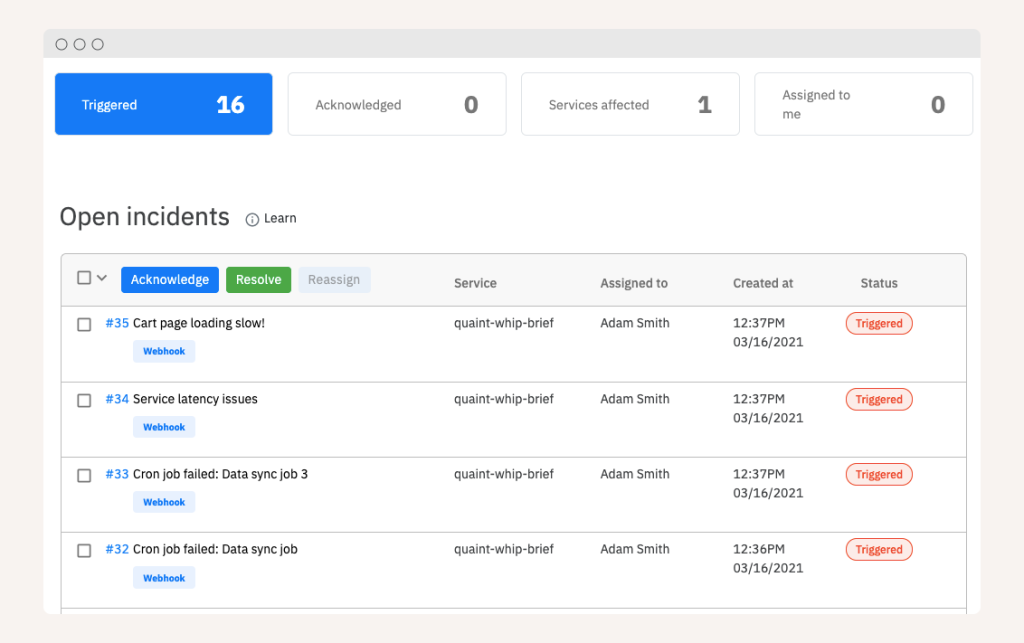Toggle the select-all incidents checkbox

coord(85,278)
